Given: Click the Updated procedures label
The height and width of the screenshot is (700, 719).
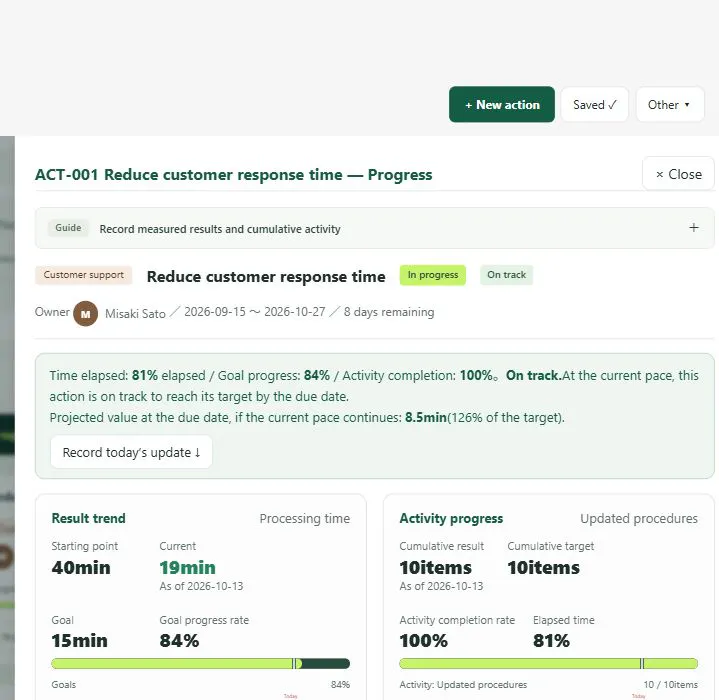Looking at the screenshot, I should tap(639, 518).
